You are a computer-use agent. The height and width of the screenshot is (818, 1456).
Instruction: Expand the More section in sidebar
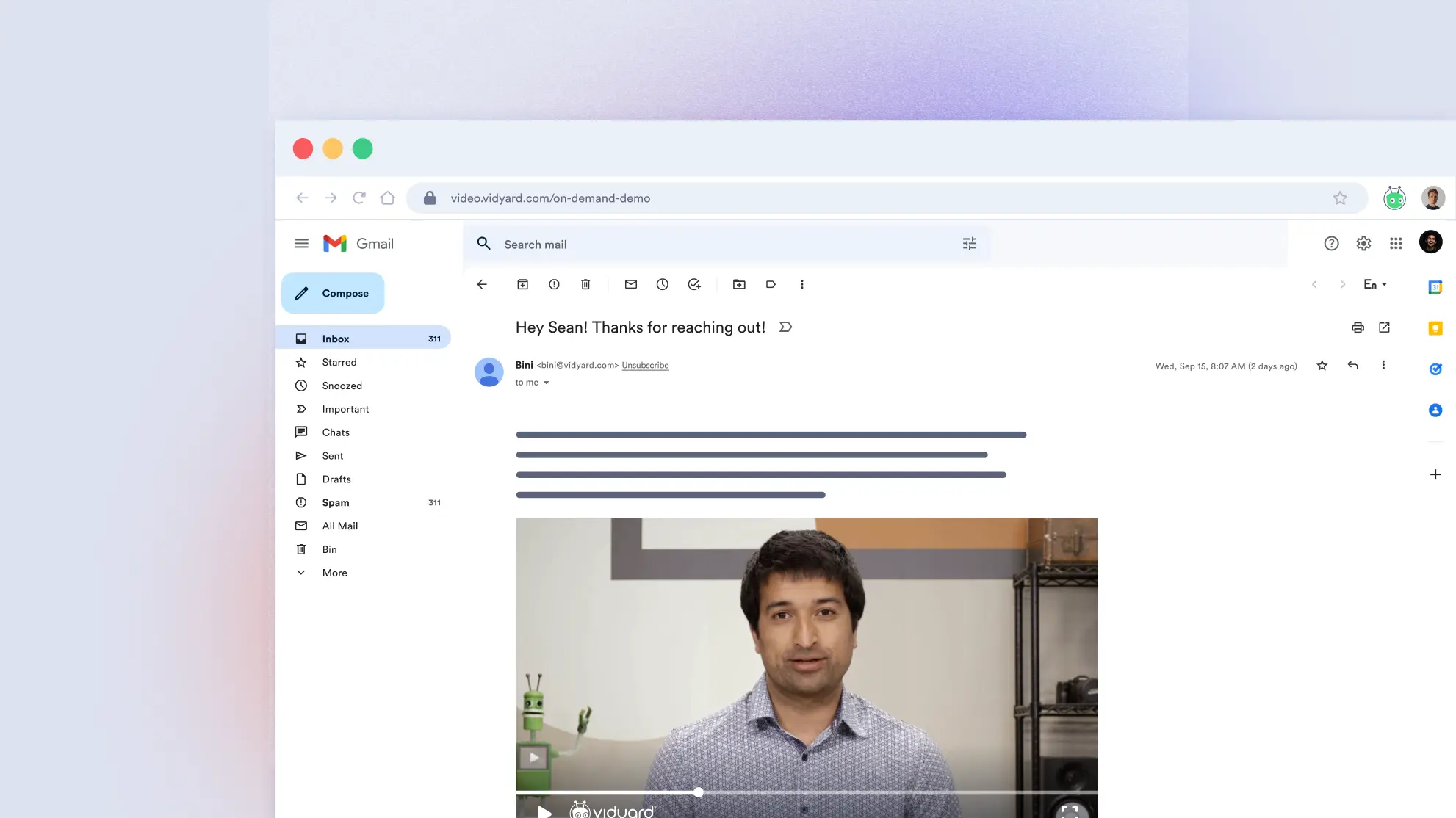(x=334, y=573)
